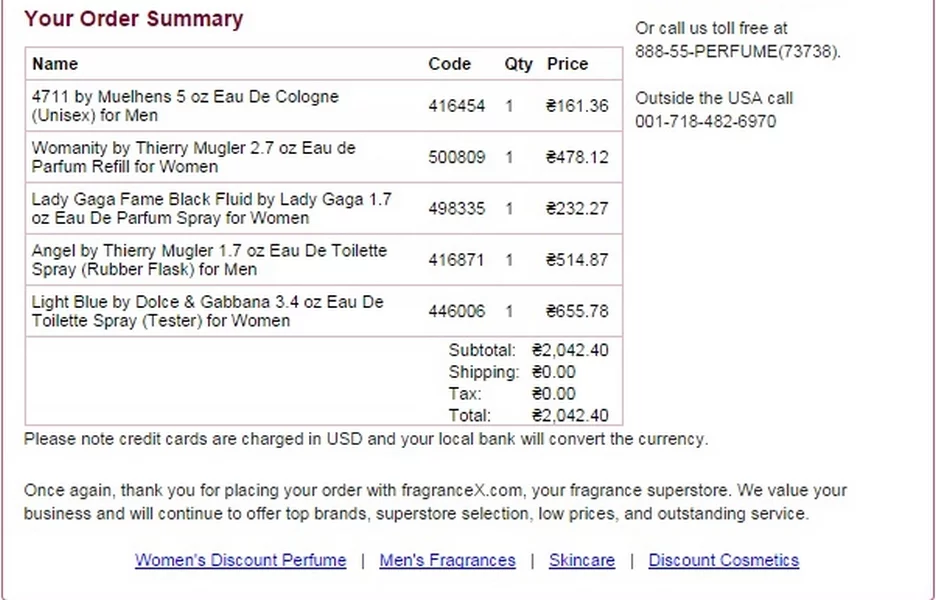Click the 4711 by Muelhens product name

[185, 106]
